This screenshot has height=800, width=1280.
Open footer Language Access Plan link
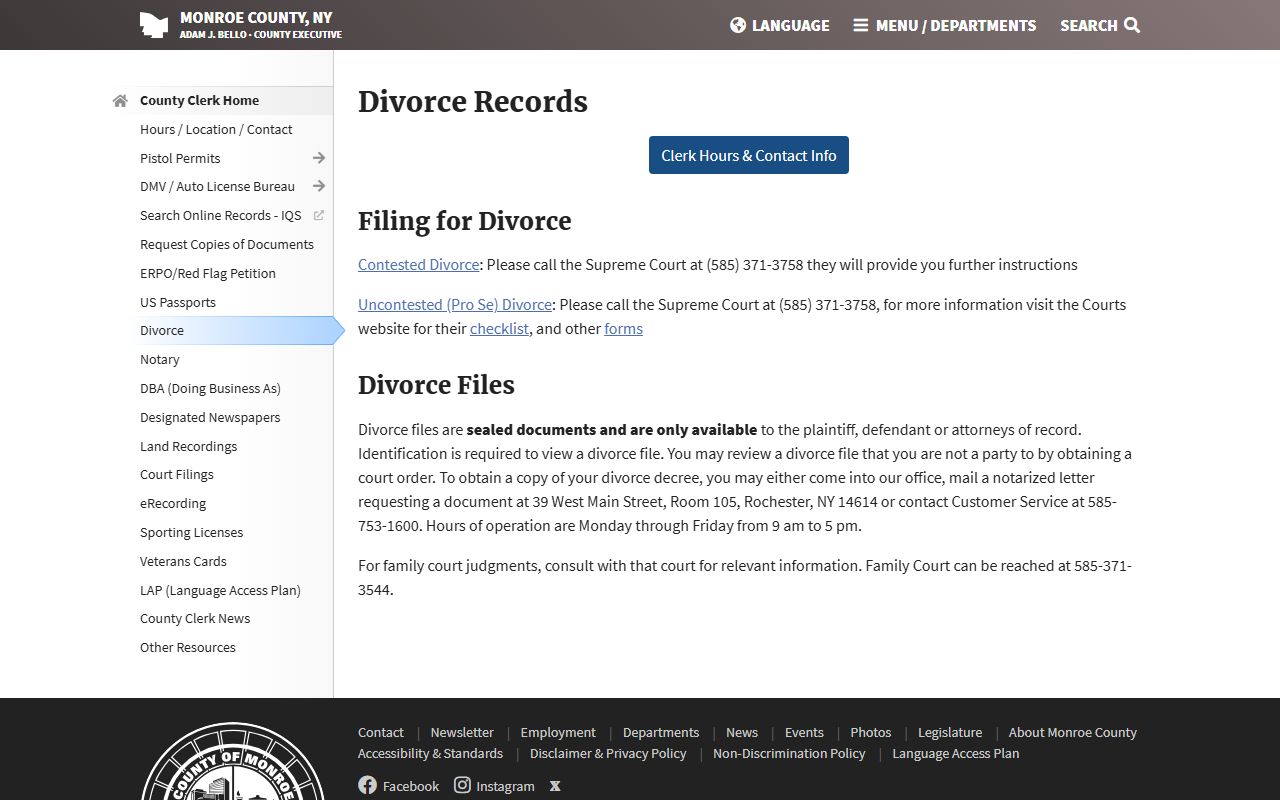click(x=956, y=753)
